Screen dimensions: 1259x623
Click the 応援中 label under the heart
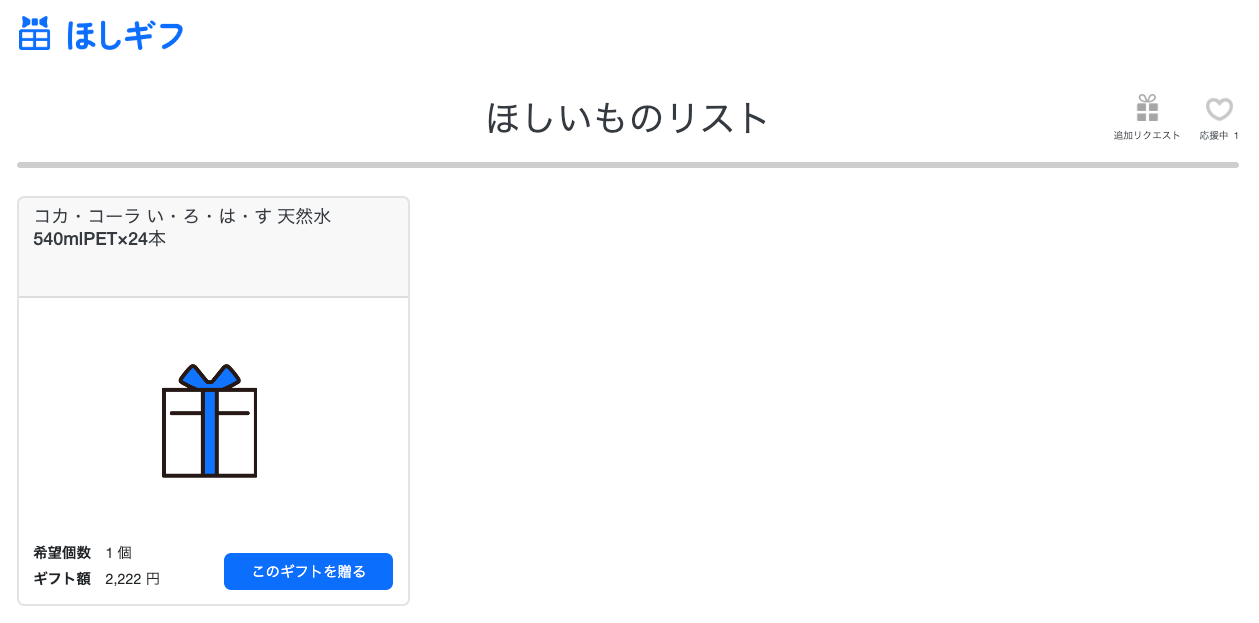(x=1214, y=135)
